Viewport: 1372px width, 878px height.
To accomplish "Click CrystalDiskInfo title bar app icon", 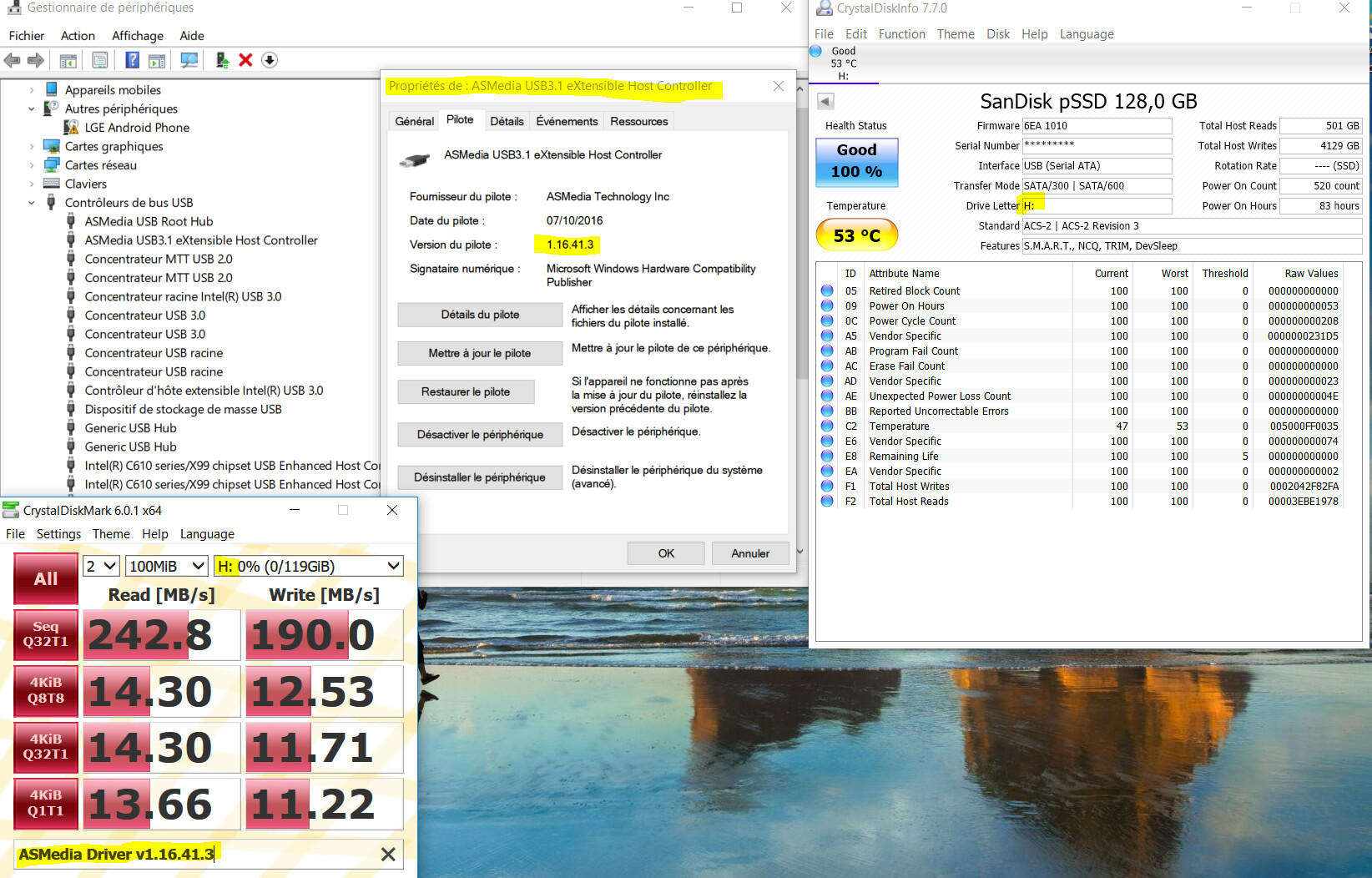I will 825,8.
